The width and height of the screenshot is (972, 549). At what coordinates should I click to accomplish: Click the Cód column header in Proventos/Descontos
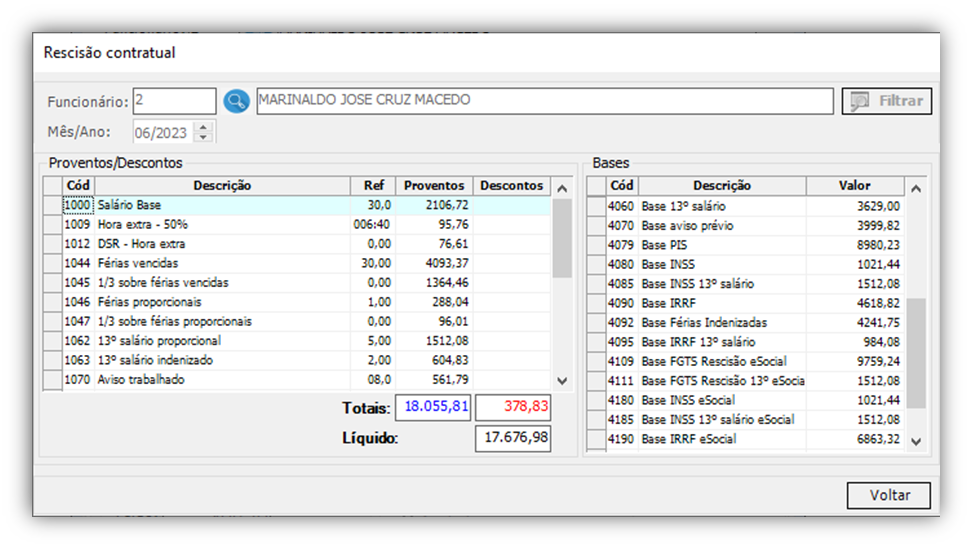(78, 185)
